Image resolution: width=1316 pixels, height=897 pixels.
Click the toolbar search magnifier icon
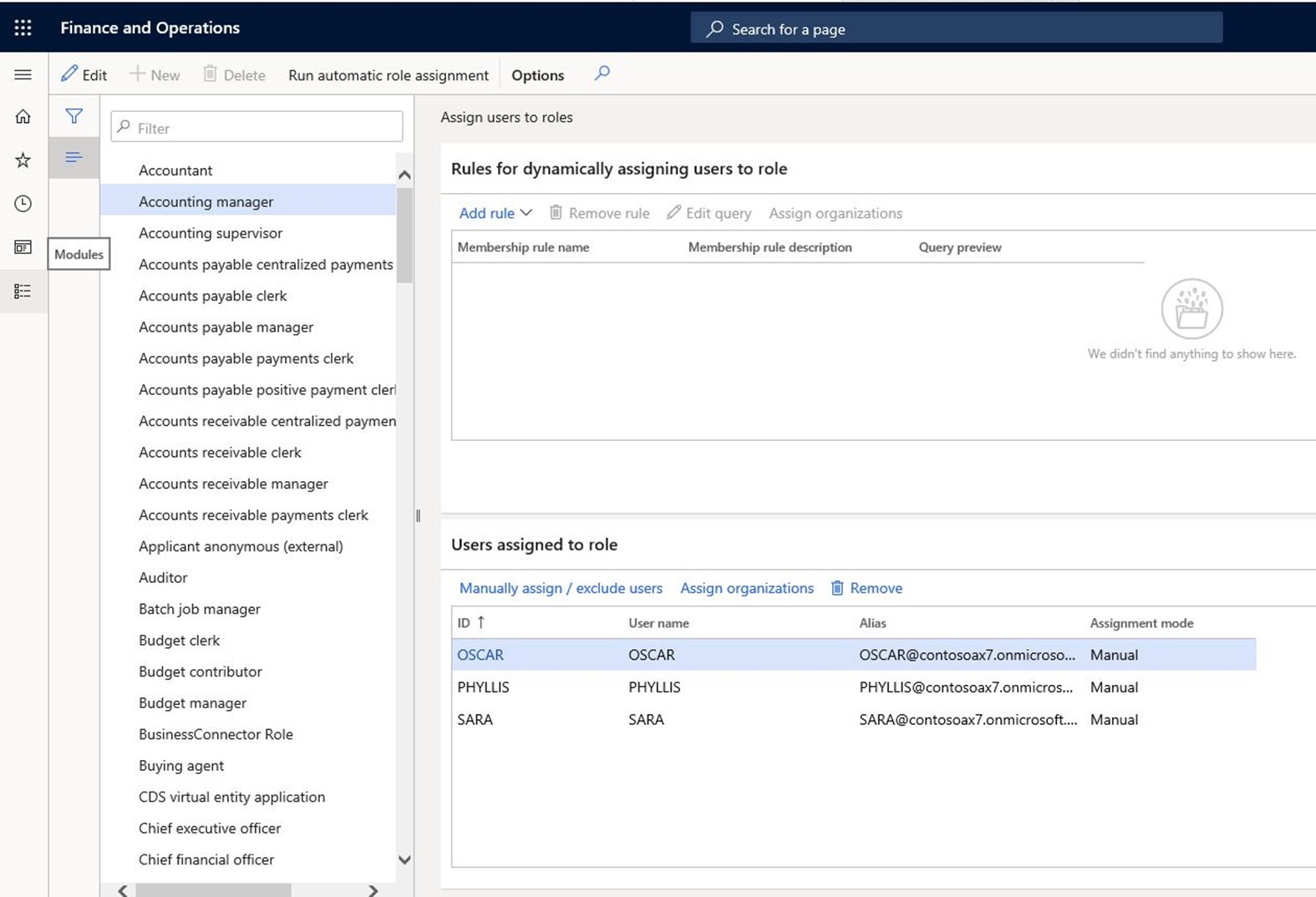[602, 73]
